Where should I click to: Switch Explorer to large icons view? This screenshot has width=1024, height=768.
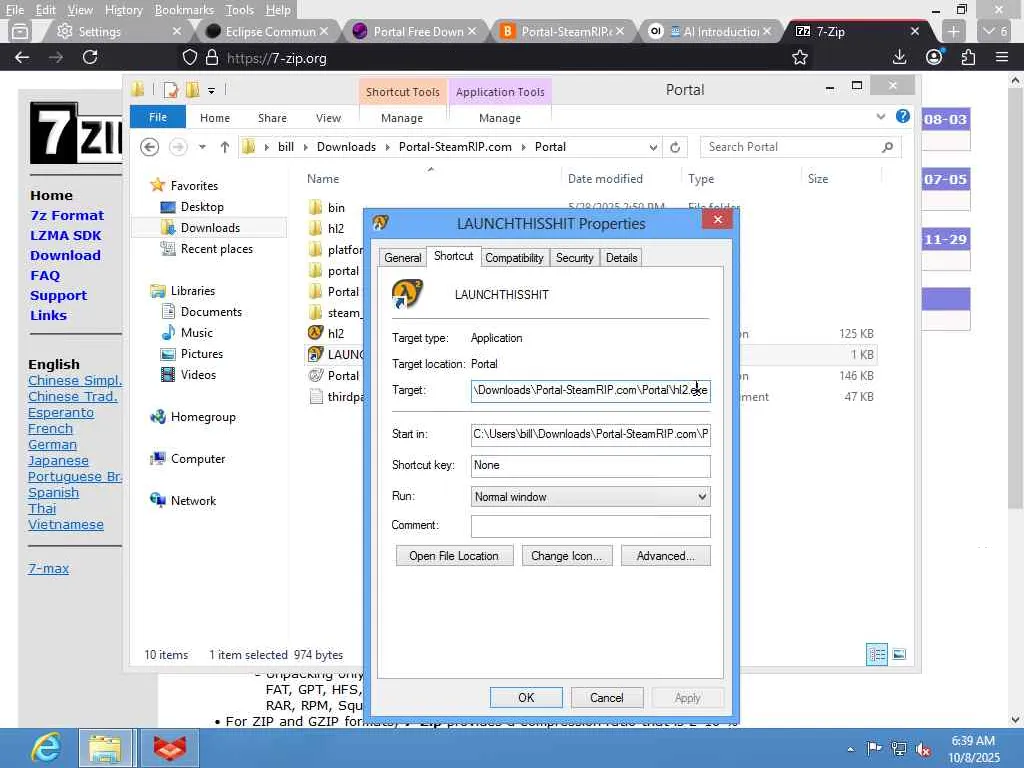coord(899,654)
